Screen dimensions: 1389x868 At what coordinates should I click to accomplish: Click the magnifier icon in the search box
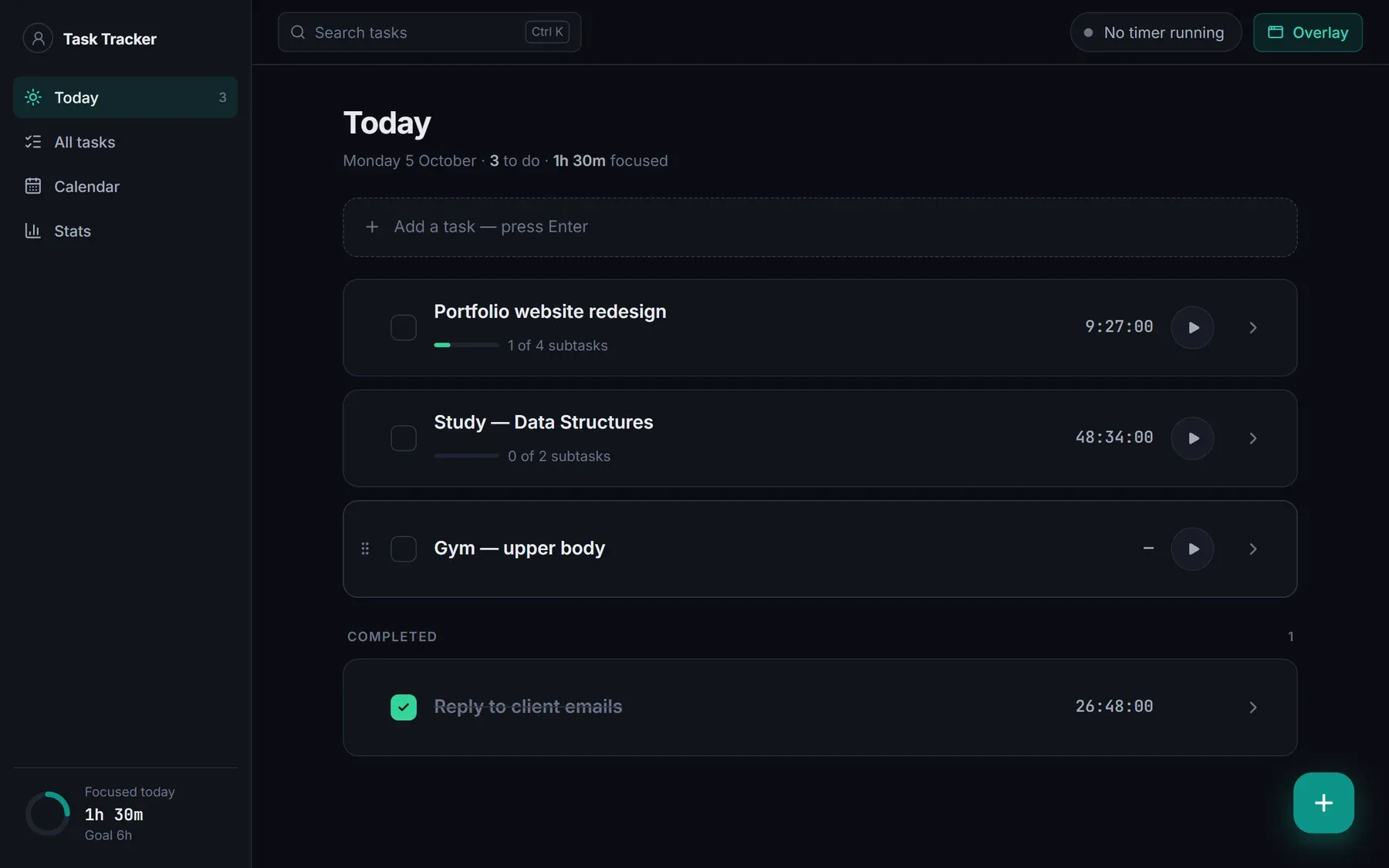click(298, 32)
